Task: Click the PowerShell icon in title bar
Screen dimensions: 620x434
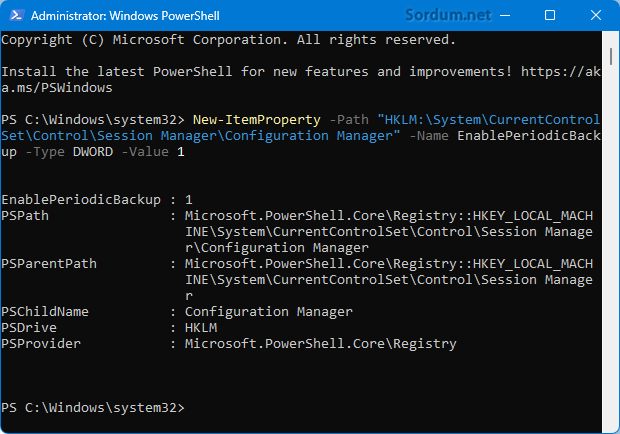Action: point(16,15)
